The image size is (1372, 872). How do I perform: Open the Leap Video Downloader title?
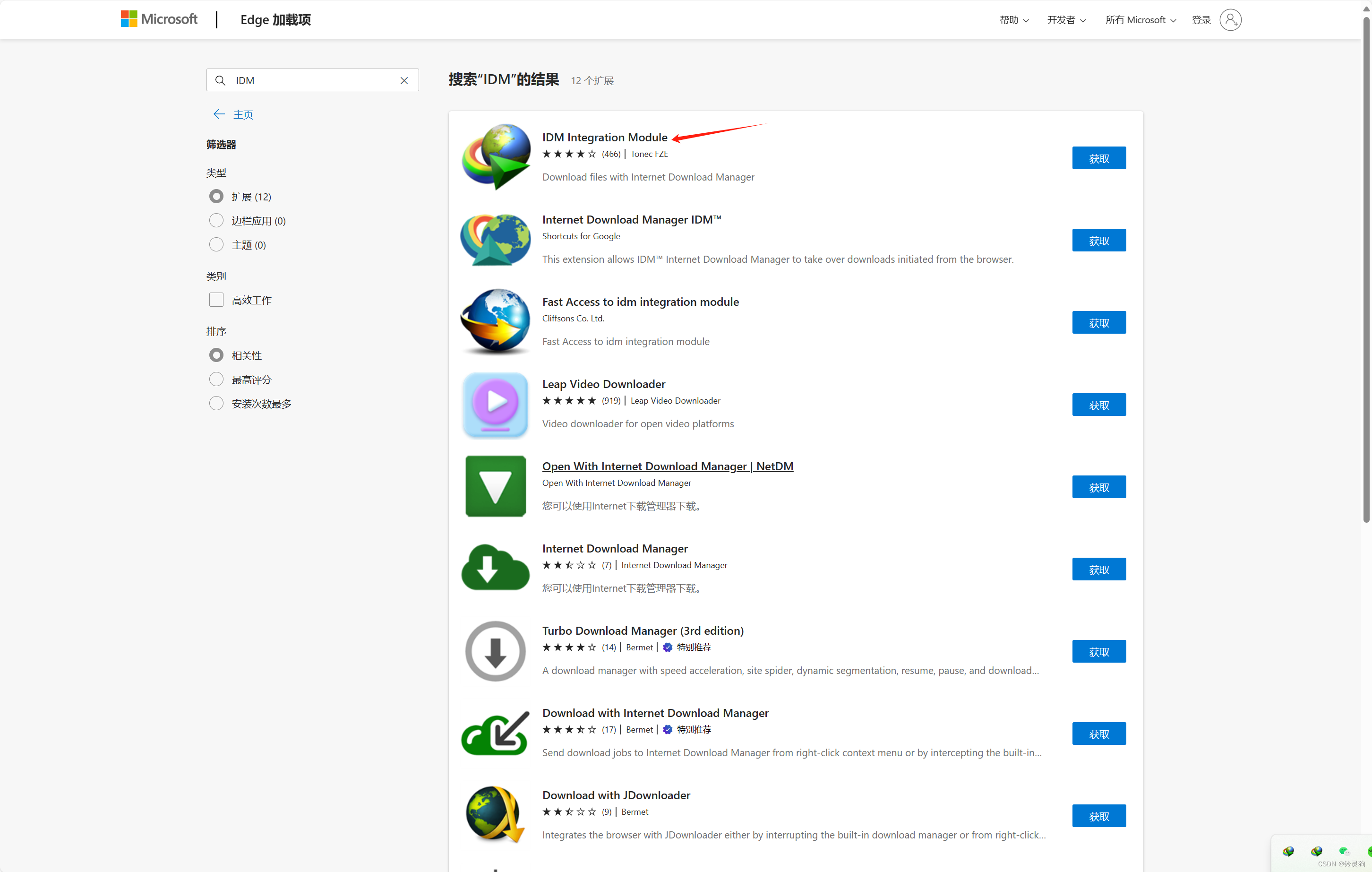[603, 384]
